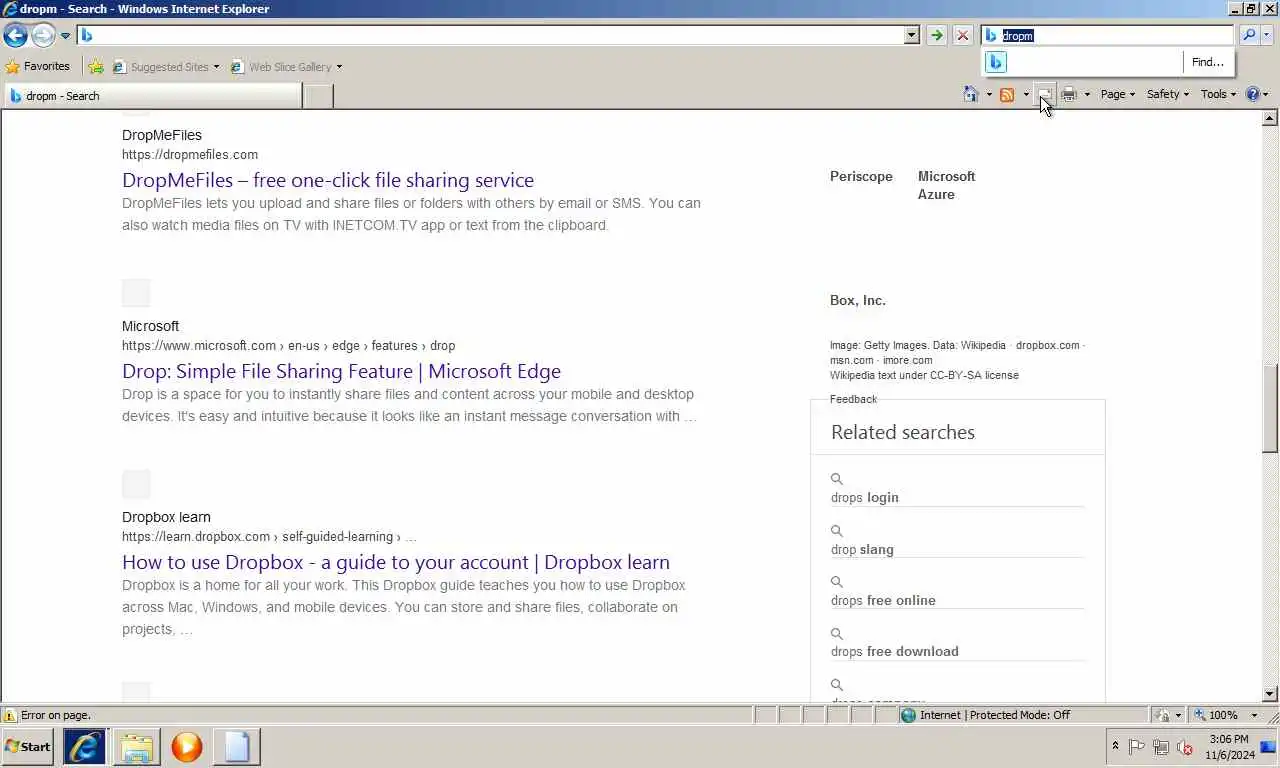Click the green Go arrow button
The image size is (1280, 768).
click(936, 35)
